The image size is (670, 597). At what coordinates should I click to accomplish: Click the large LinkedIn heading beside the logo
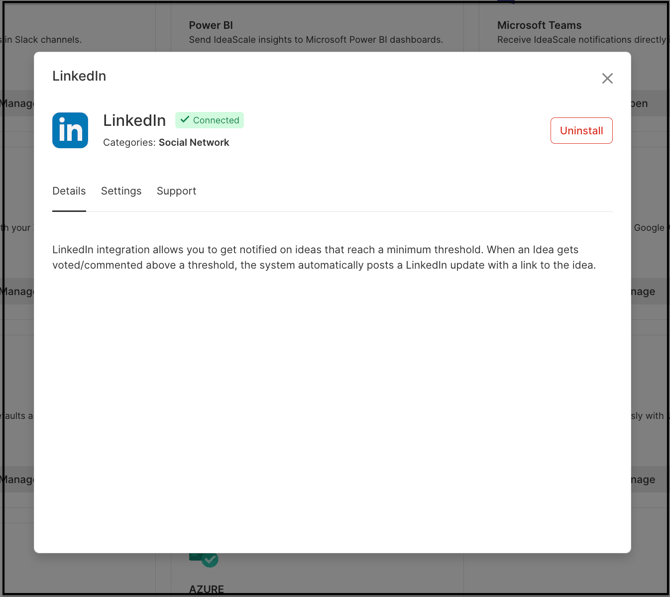click(x=134, y=120)
